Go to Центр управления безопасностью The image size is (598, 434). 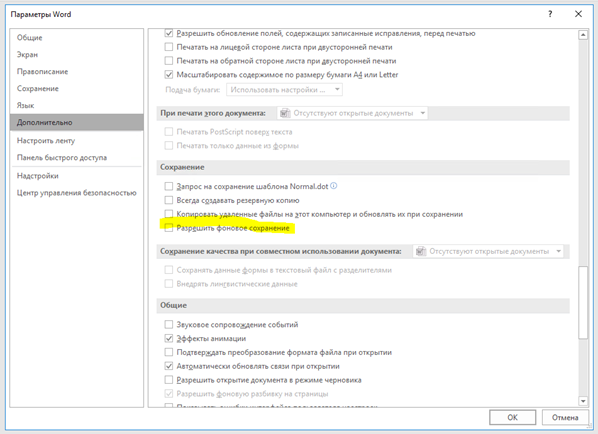tap(76, 193)
